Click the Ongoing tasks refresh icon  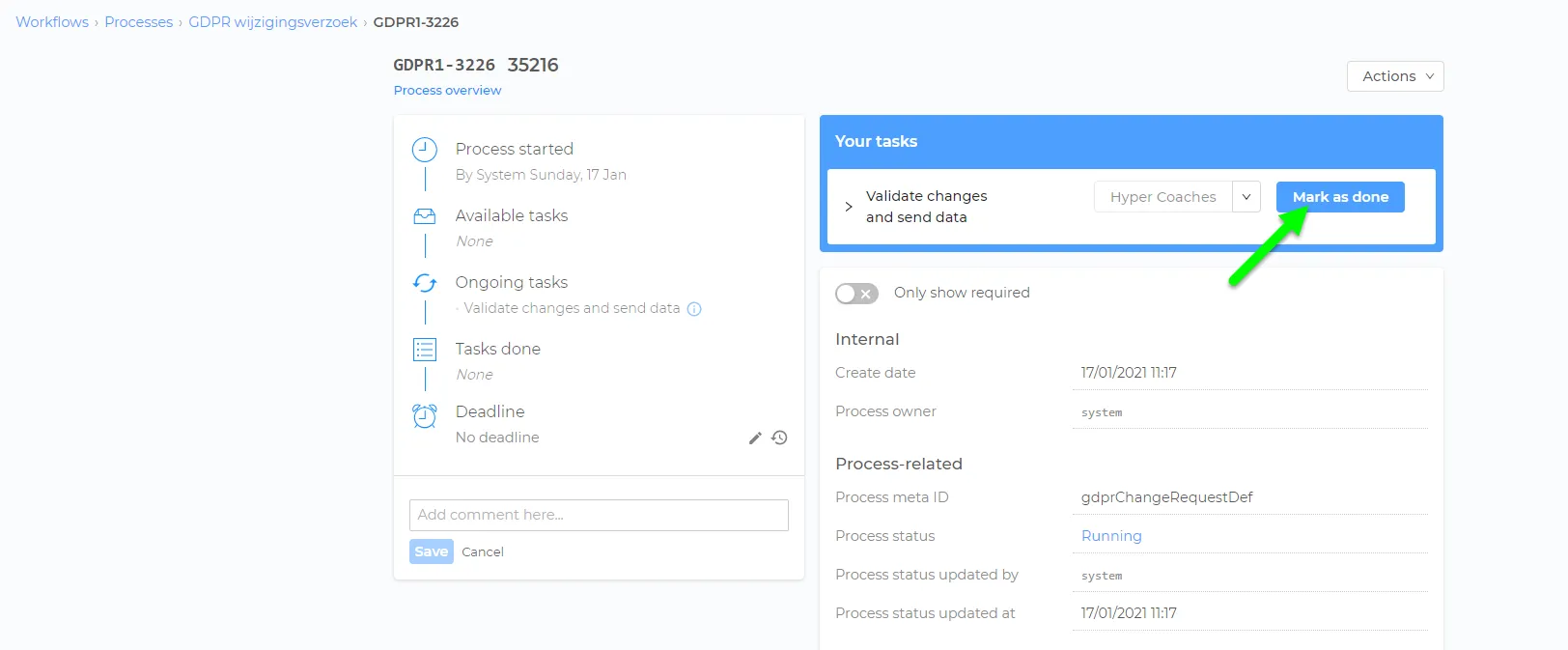(425, 283)
